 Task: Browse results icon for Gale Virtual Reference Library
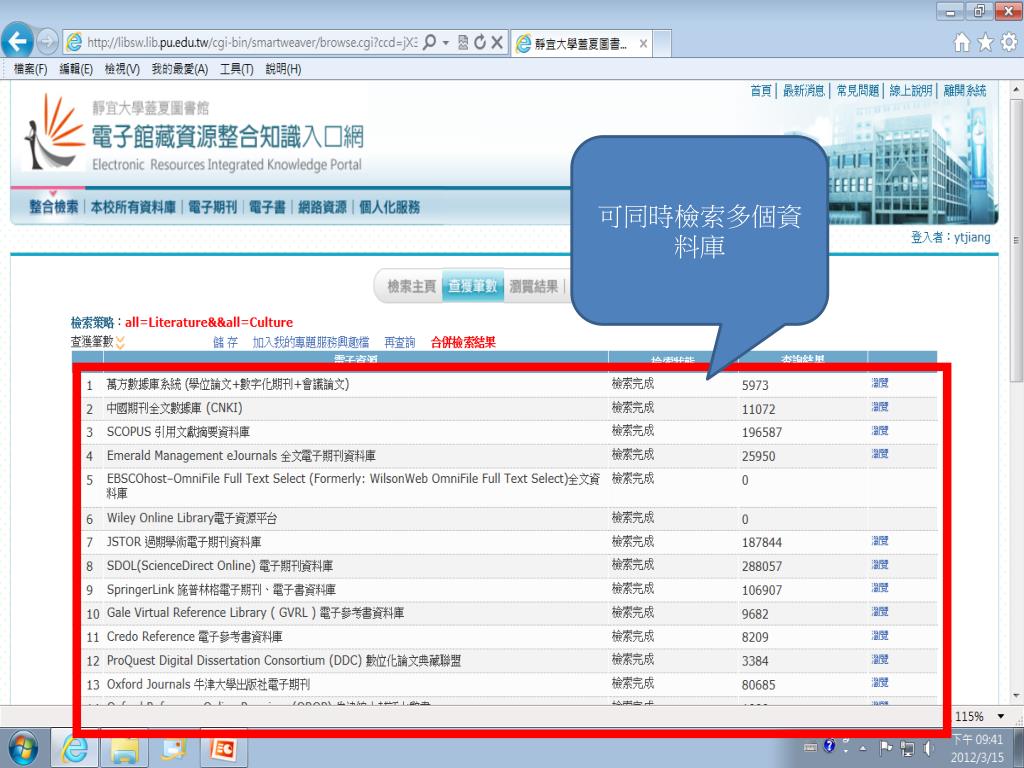coord(880,611)
